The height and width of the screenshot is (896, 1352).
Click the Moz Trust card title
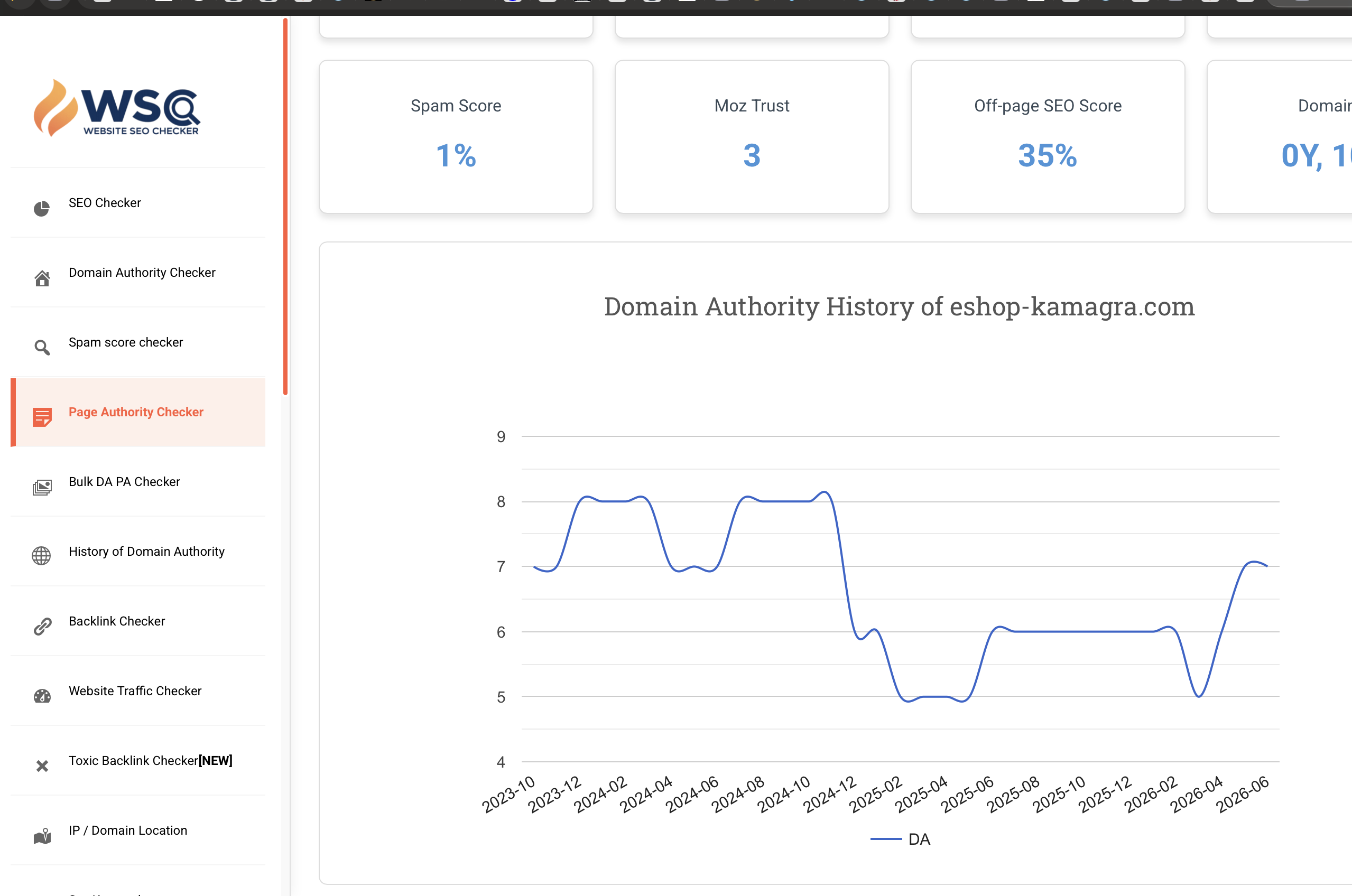[x=752, y=106]
